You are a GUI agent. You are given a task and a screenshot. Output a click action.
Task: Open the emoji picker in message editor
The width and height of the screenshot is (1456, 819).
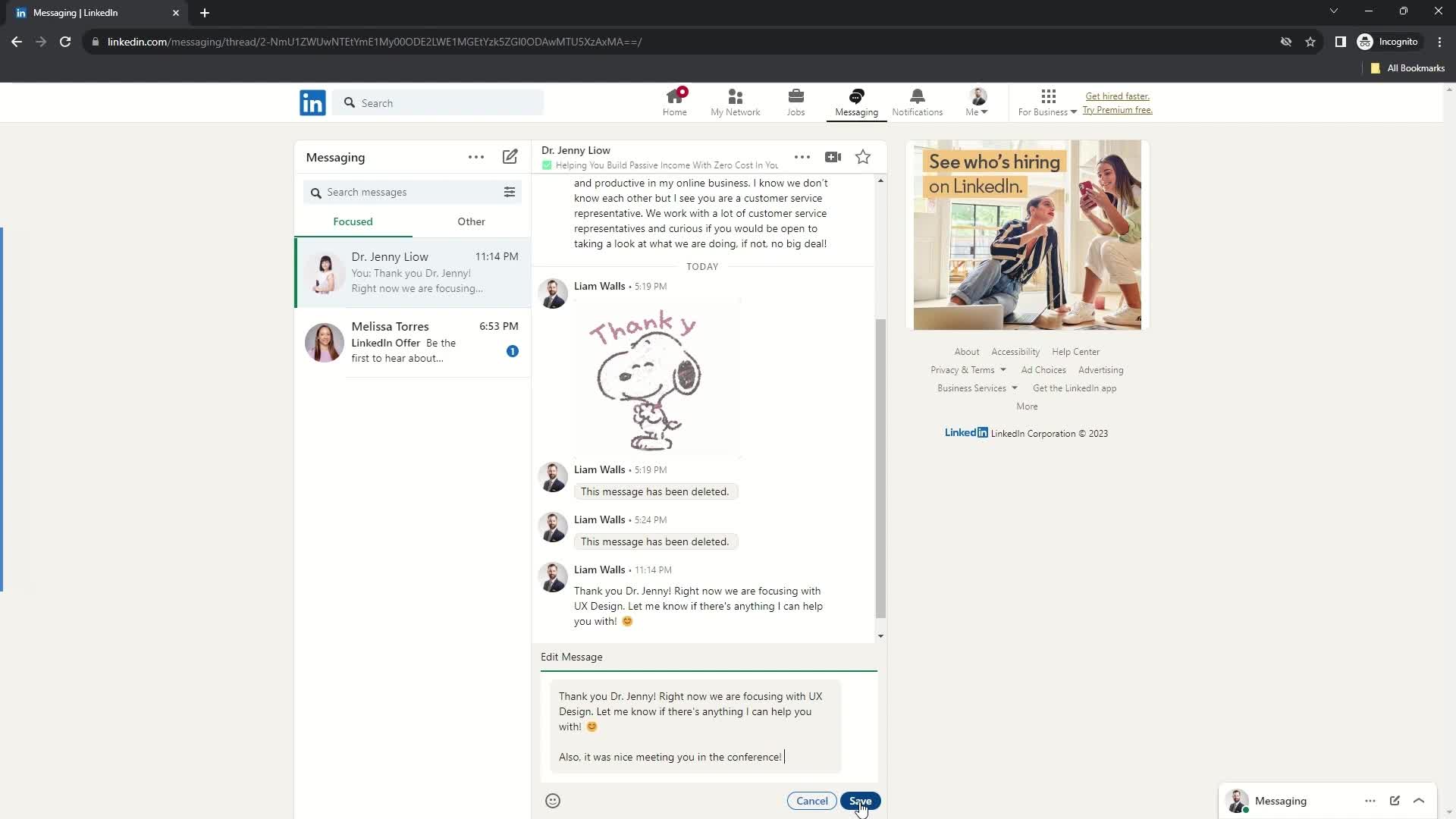pos(552,800)
